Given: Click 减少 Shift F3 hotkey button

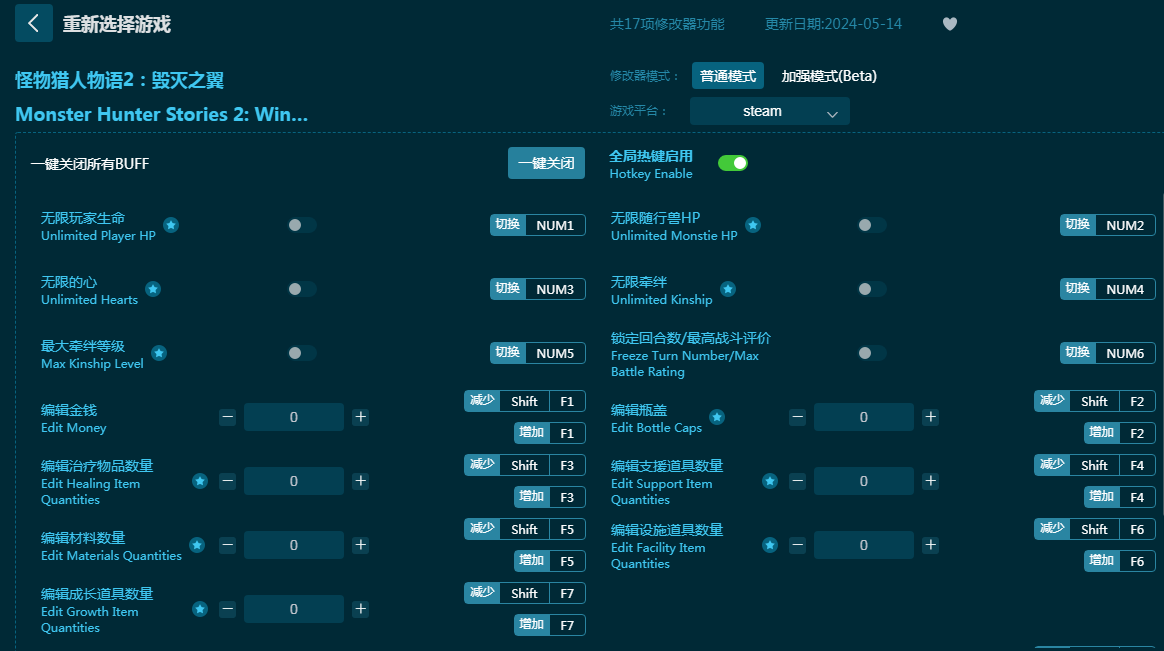Looking at the screenshot, I should (x=525, y=465).
